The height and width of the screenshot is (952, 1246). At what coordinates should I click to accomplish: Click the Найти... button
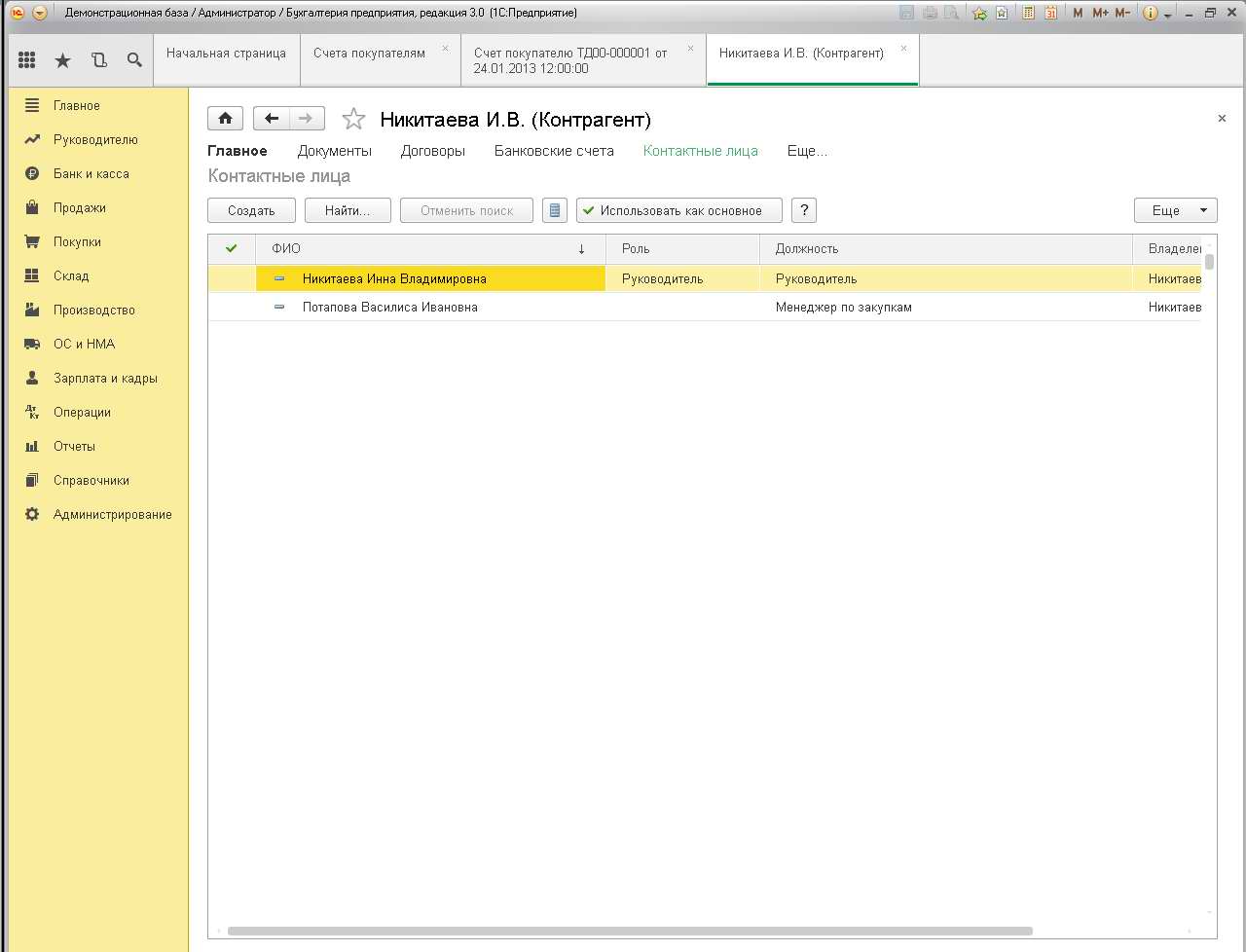point(348,210)
